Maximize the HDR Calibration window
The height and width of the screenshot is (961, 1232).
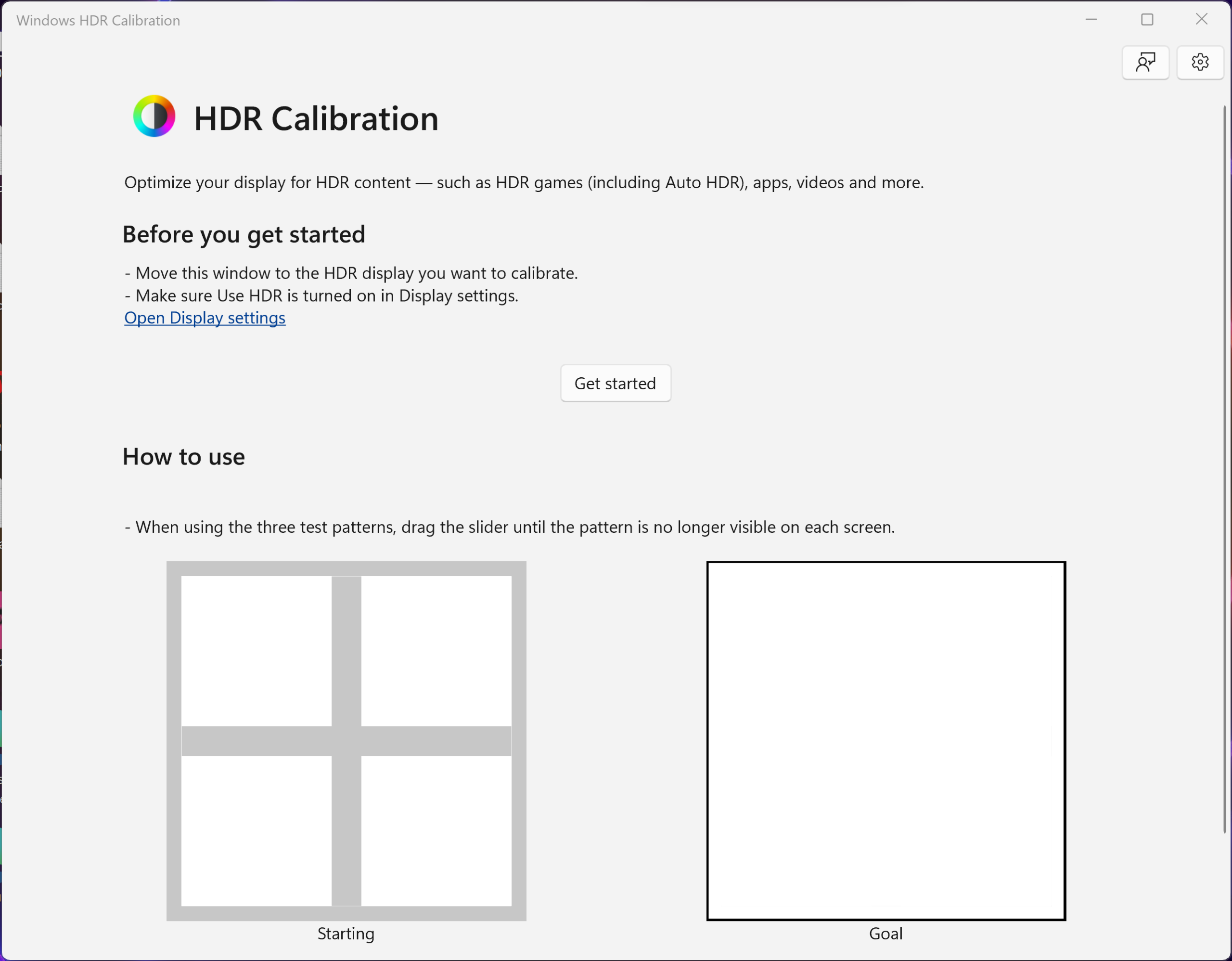click(1147, 20)
